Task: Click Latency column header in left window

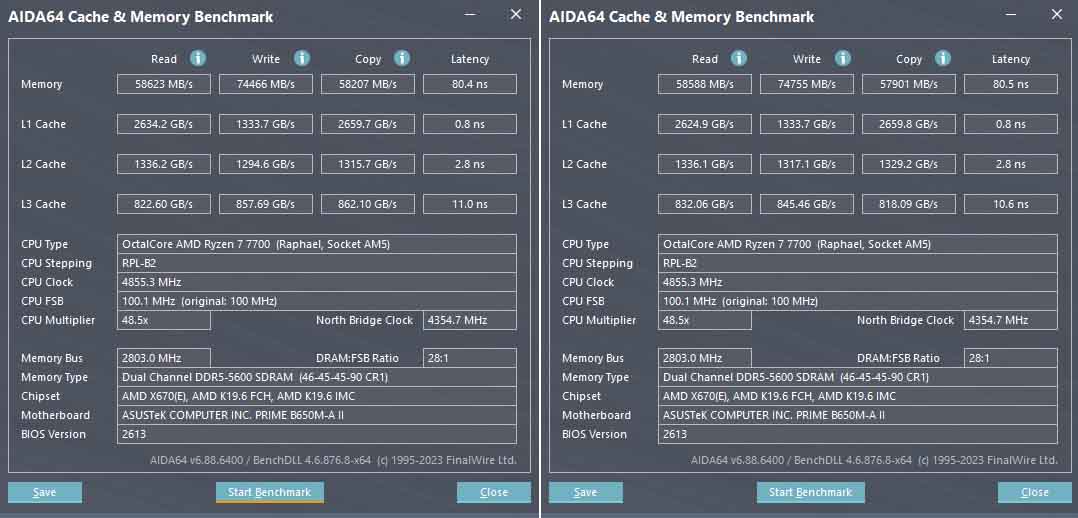Action: pyautogui.click(x=470, y=59)
